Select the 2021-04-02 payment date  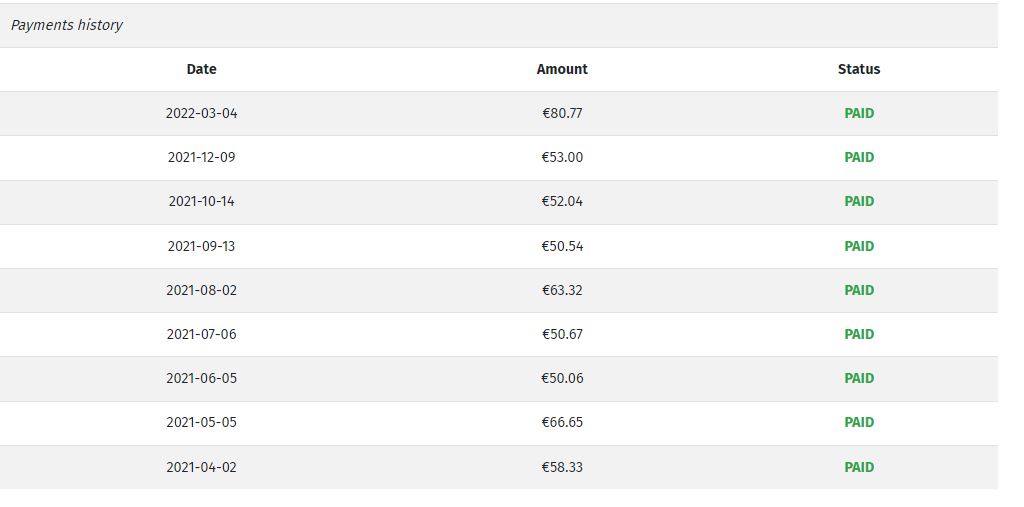point(201,467)
